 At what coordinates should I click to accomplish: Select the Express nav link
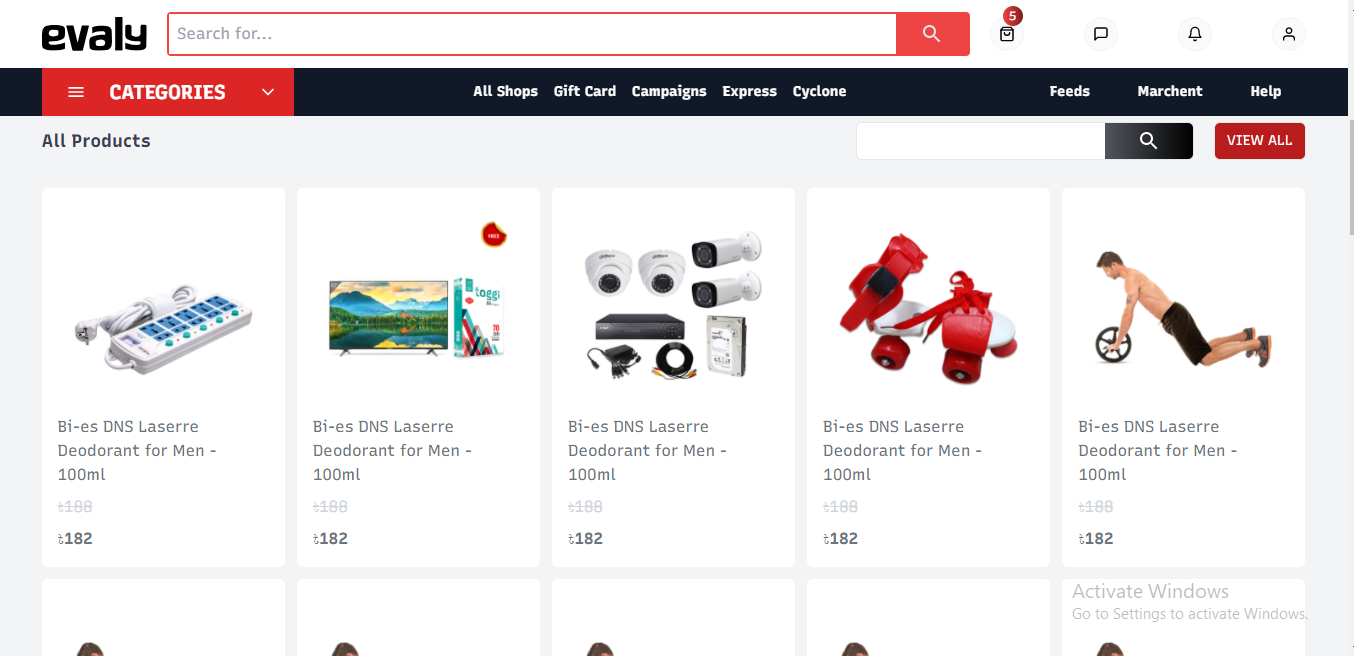pyautogui.click(x=749, y=91)
